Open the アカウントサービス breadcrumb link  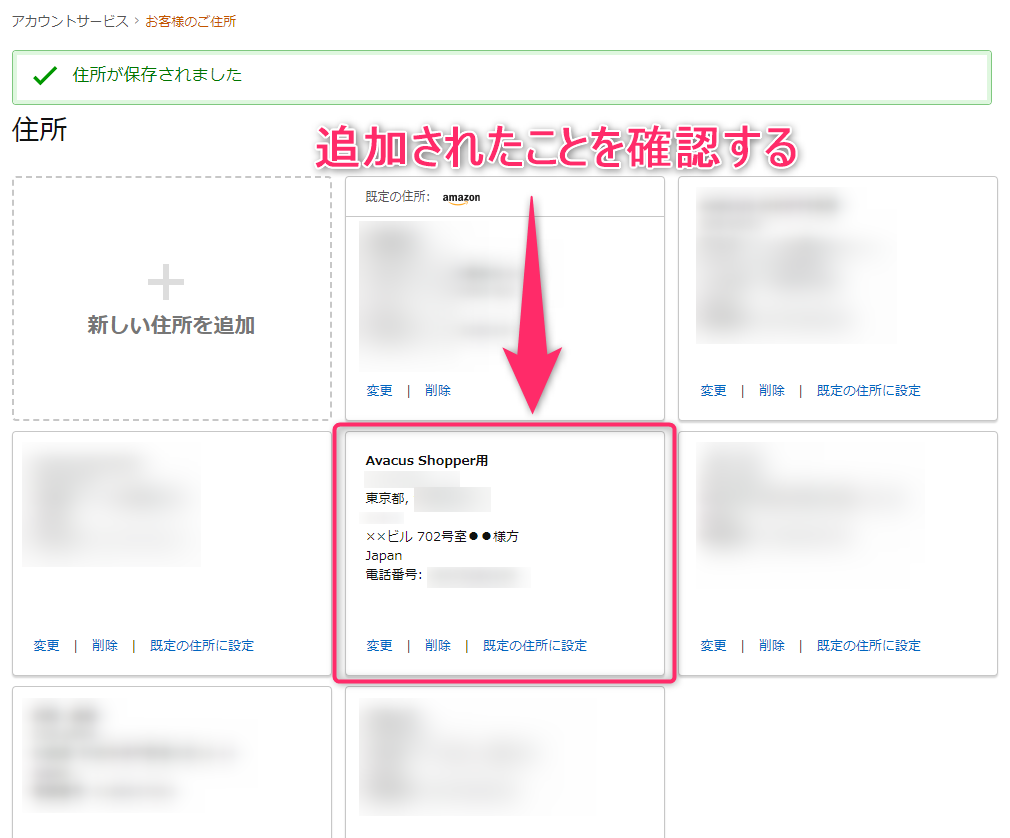coord(69,21)
